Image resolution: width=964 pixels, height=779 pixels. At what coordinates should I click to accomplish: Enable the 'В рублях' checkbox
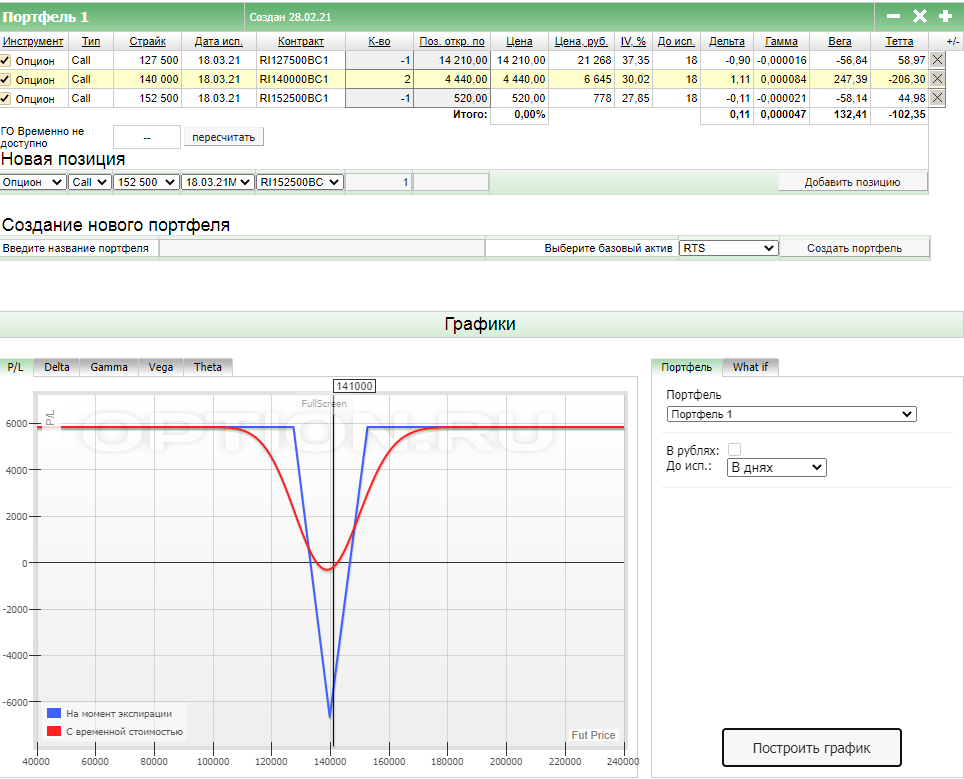[x=734, y=449]
